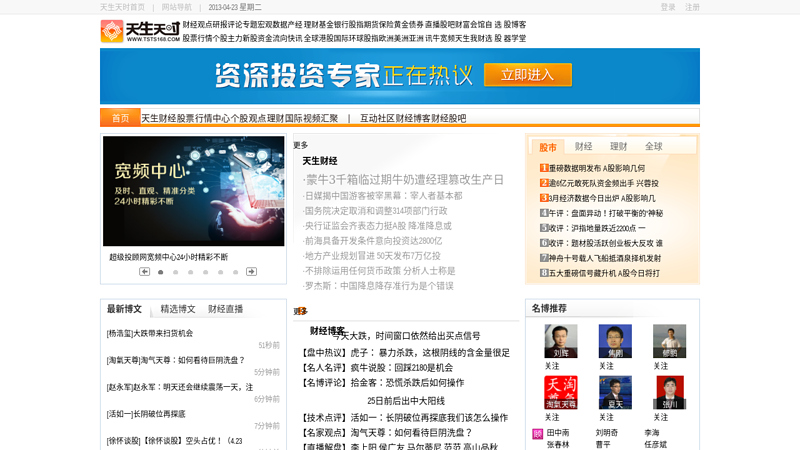Select the third carousel dot
Viewport: 800px width, 450px height.
190,272
